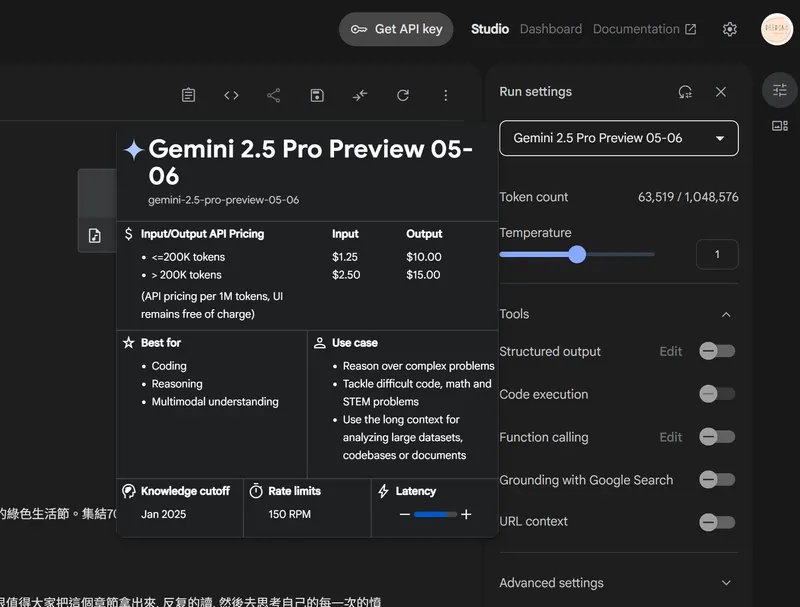Turn on Code execution
This screenshot has width=800, height=607.
pos(717,394)
